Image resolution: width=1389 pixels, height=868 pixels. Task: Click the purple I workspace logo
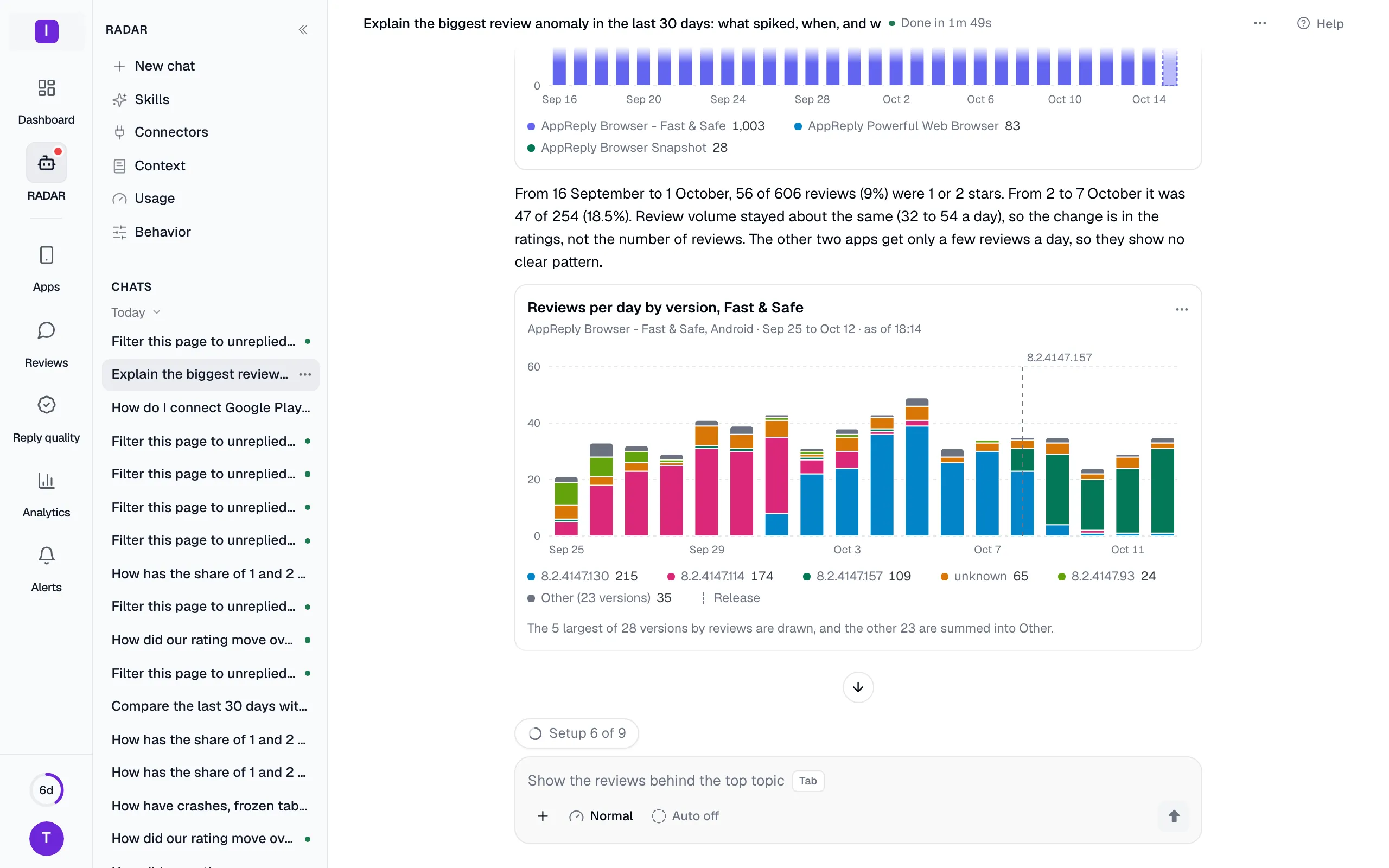tap(47, 31)
